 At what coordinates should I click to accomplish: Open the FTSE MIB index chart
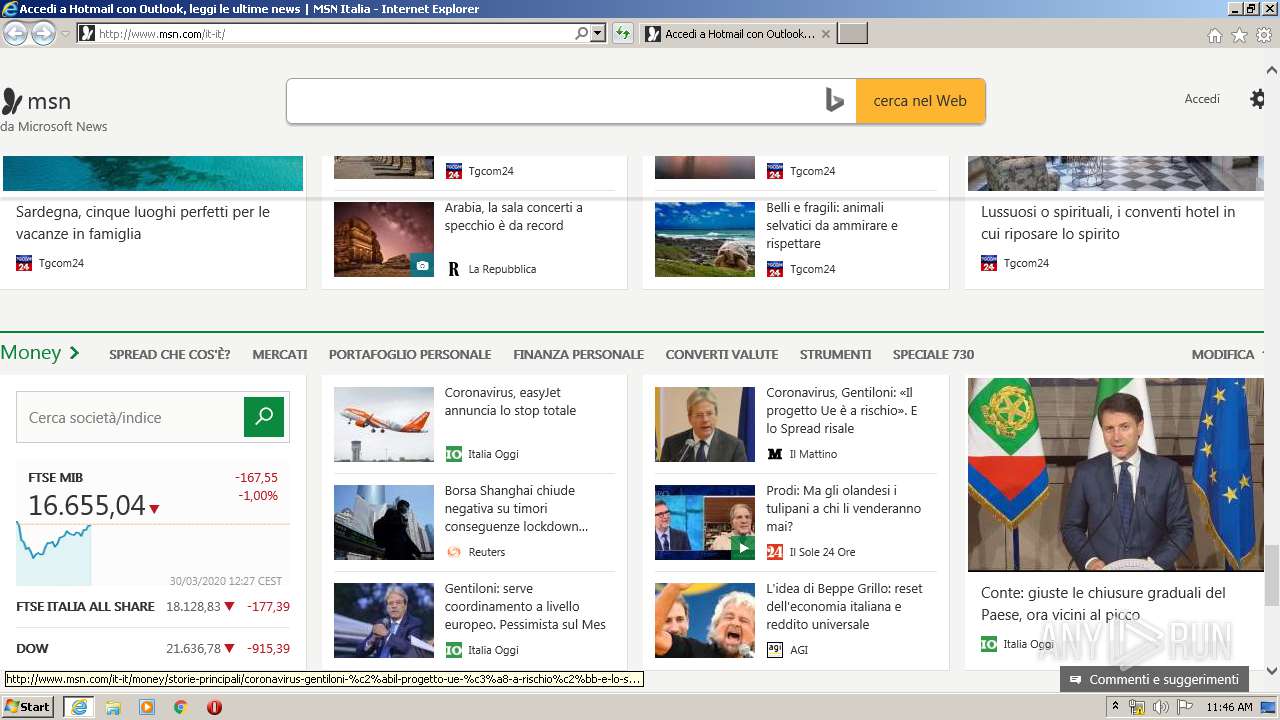tap(153, 524)
